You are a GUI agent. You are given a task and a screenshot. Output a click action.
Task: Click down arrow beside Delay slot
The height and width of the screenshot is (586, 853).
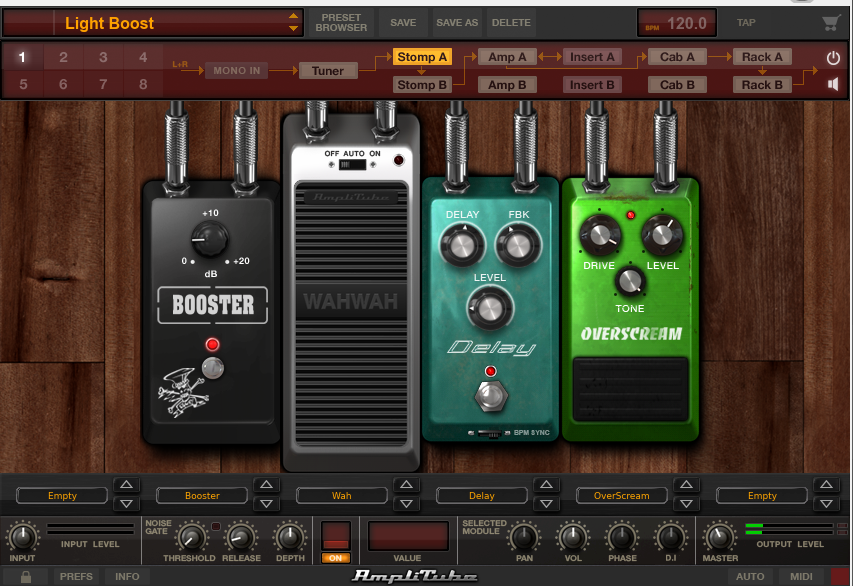tap(546, 504)
